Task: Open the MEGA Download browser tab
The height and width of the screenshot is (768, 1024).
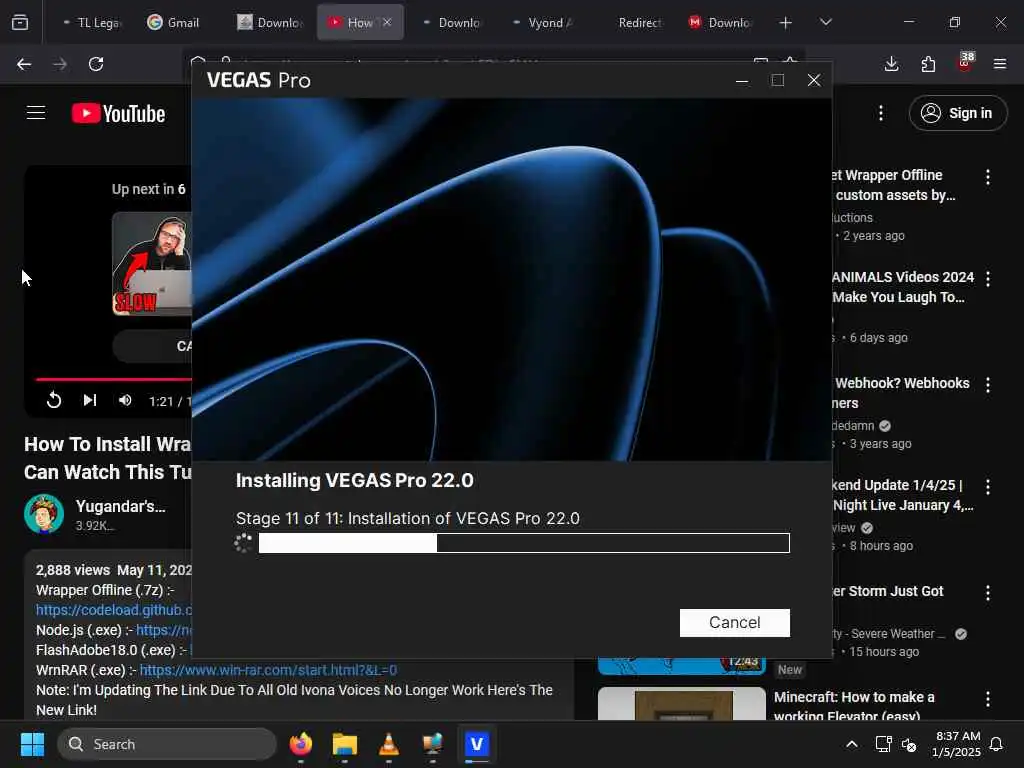Action: (720, 22)
